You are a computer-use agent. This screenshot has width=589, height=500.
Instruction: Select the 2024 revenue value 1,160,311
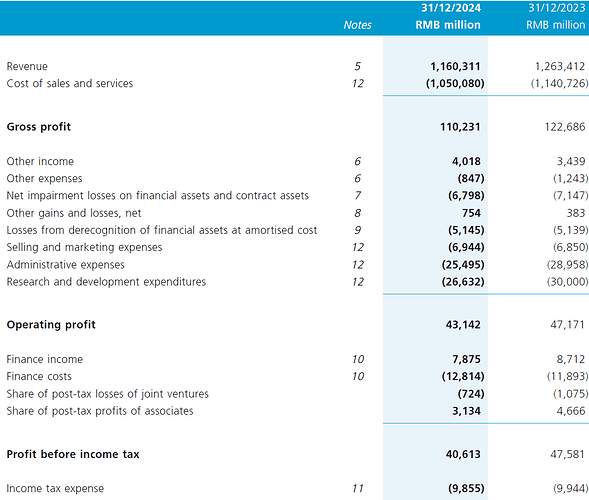455,66
